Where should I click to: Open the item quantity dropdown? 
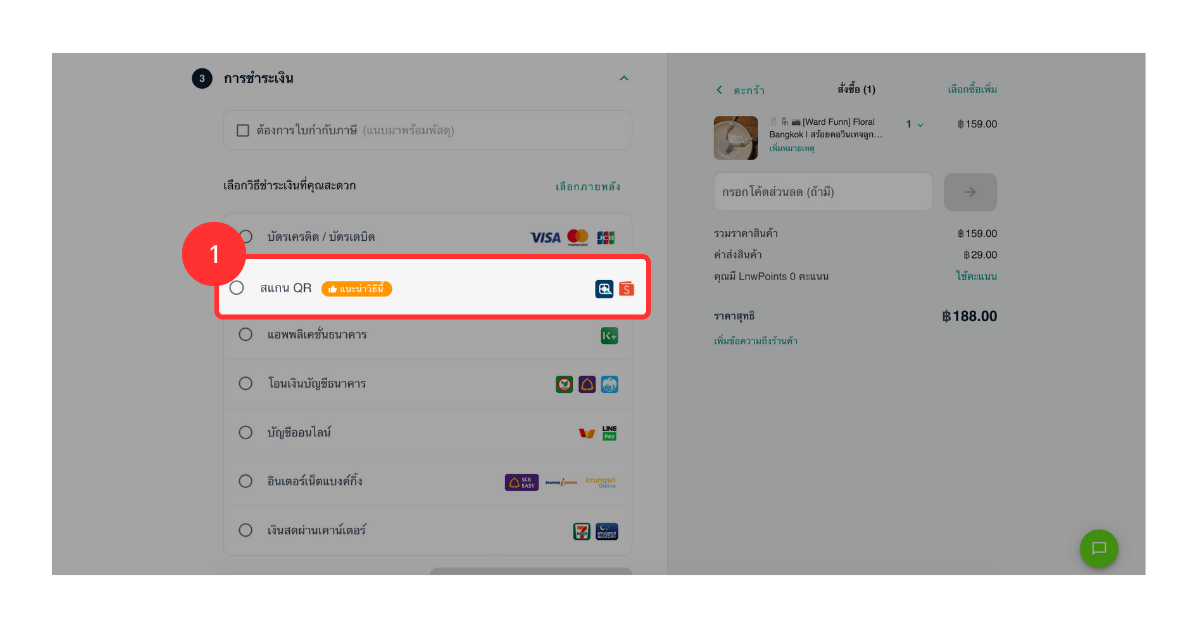(x=915, y=124)
